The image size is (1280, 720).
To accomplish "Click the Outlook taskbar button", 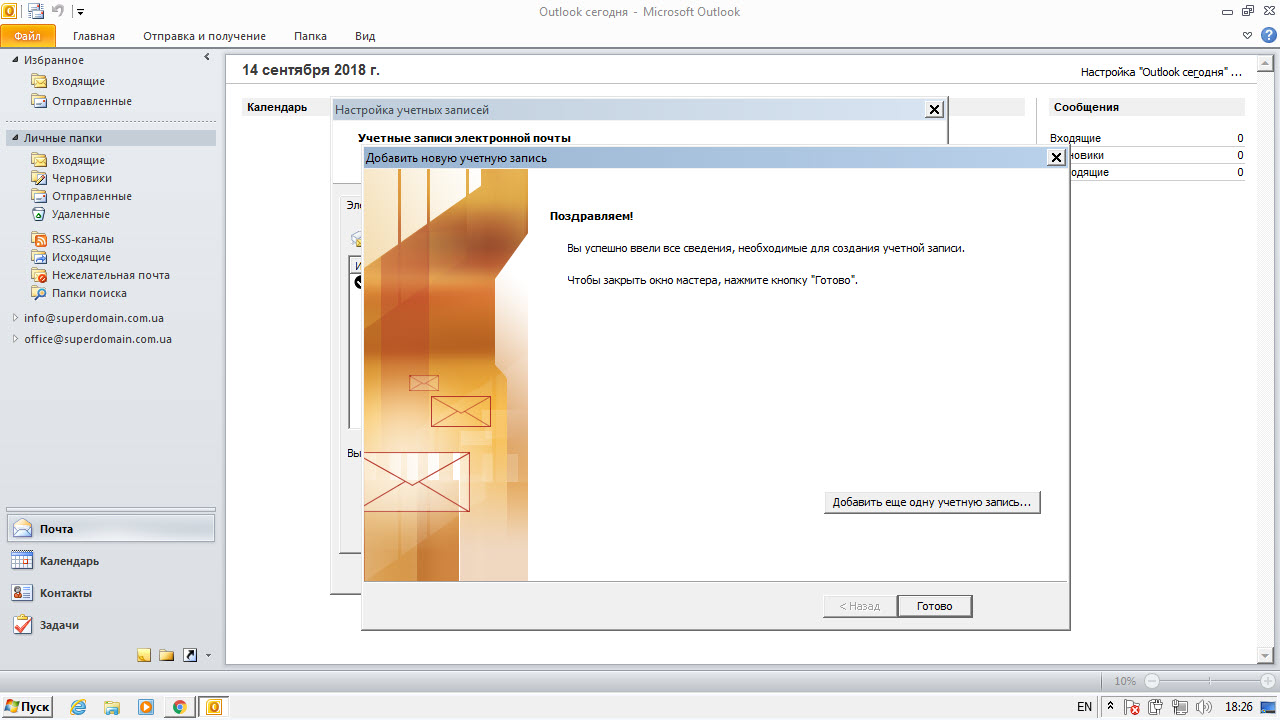I will coord(213,707).
